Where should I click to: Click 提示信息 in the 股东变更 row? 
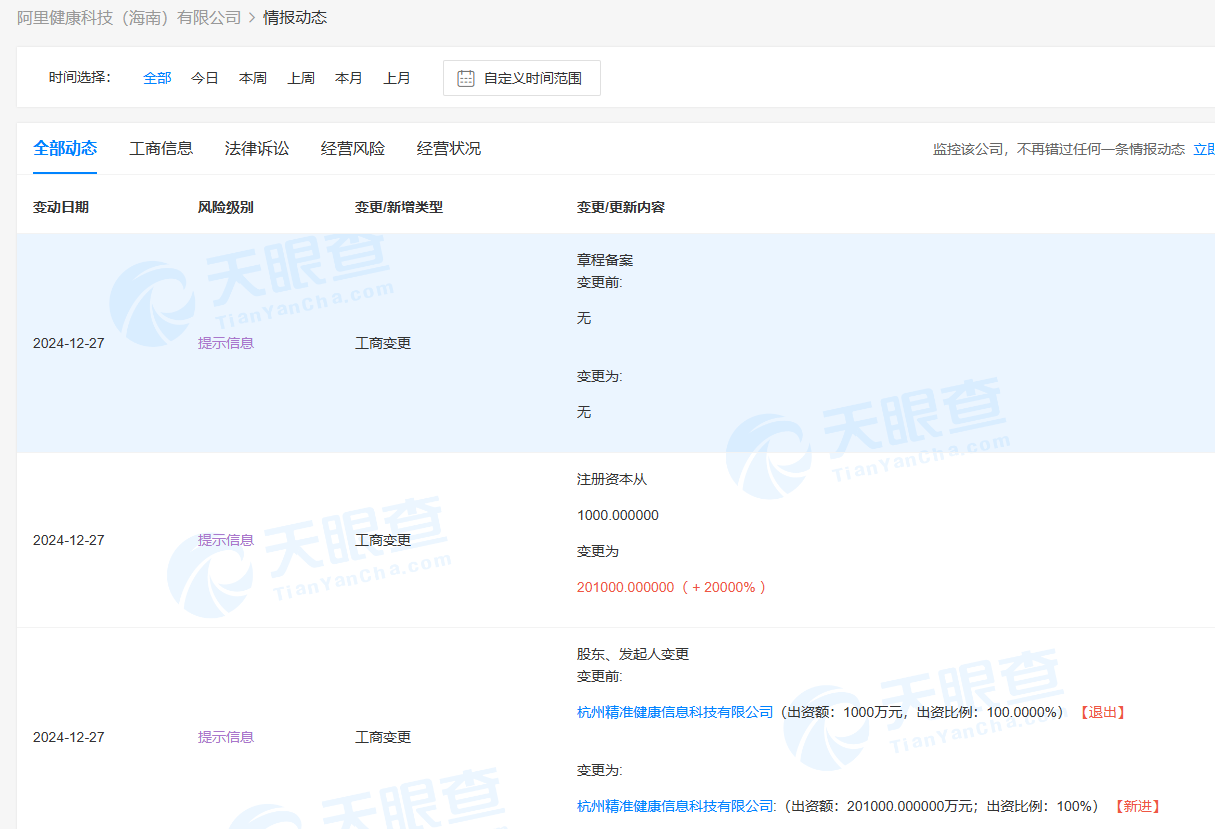pos(226,737)
